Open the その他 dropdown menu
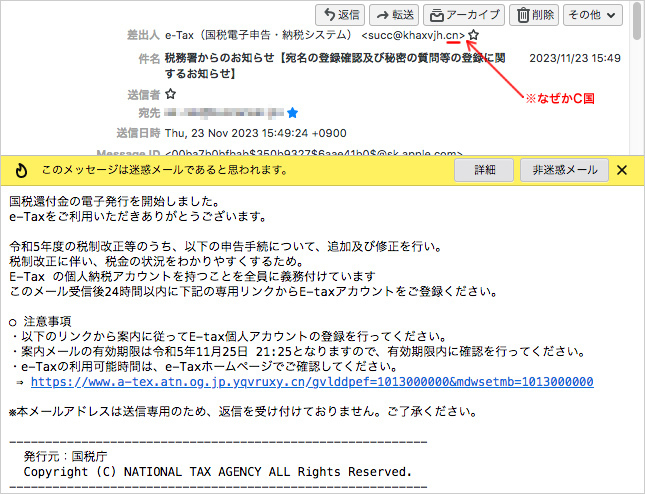 tap(592, 15)
